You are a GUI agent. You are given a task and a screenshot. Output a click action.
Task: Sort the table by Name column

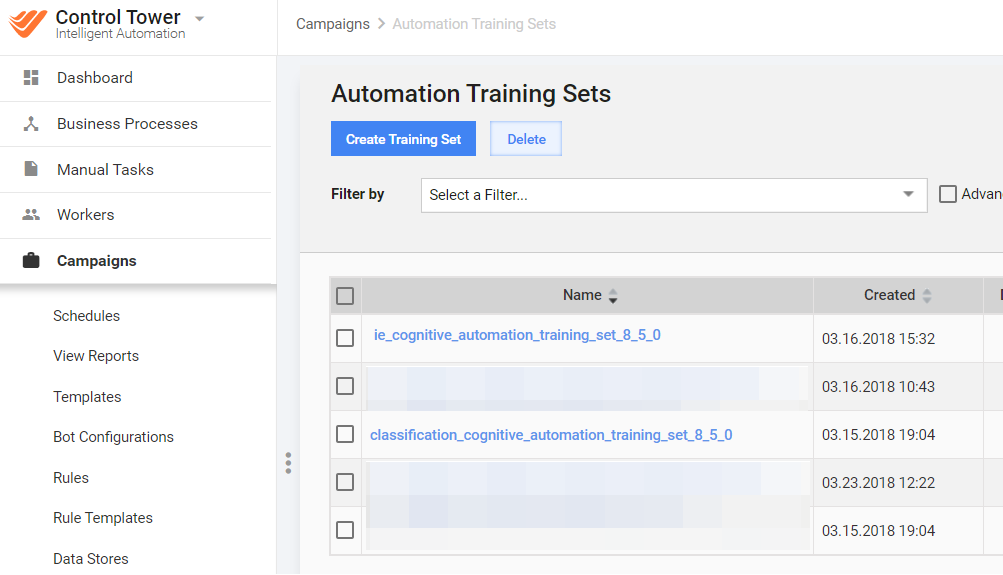pyautogui.click(x=613, y=295)
